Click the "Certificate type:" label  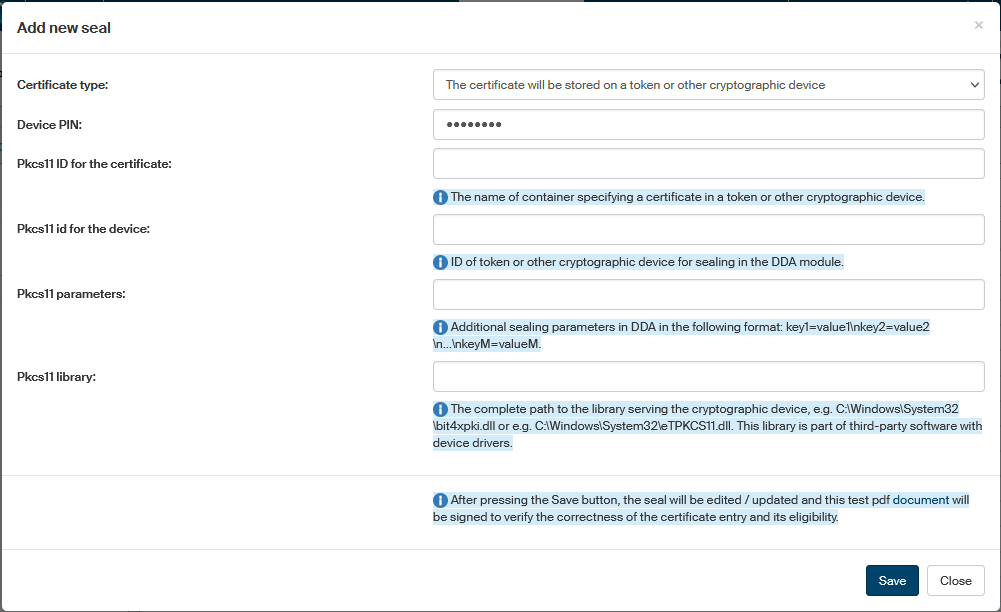[62, 85]
